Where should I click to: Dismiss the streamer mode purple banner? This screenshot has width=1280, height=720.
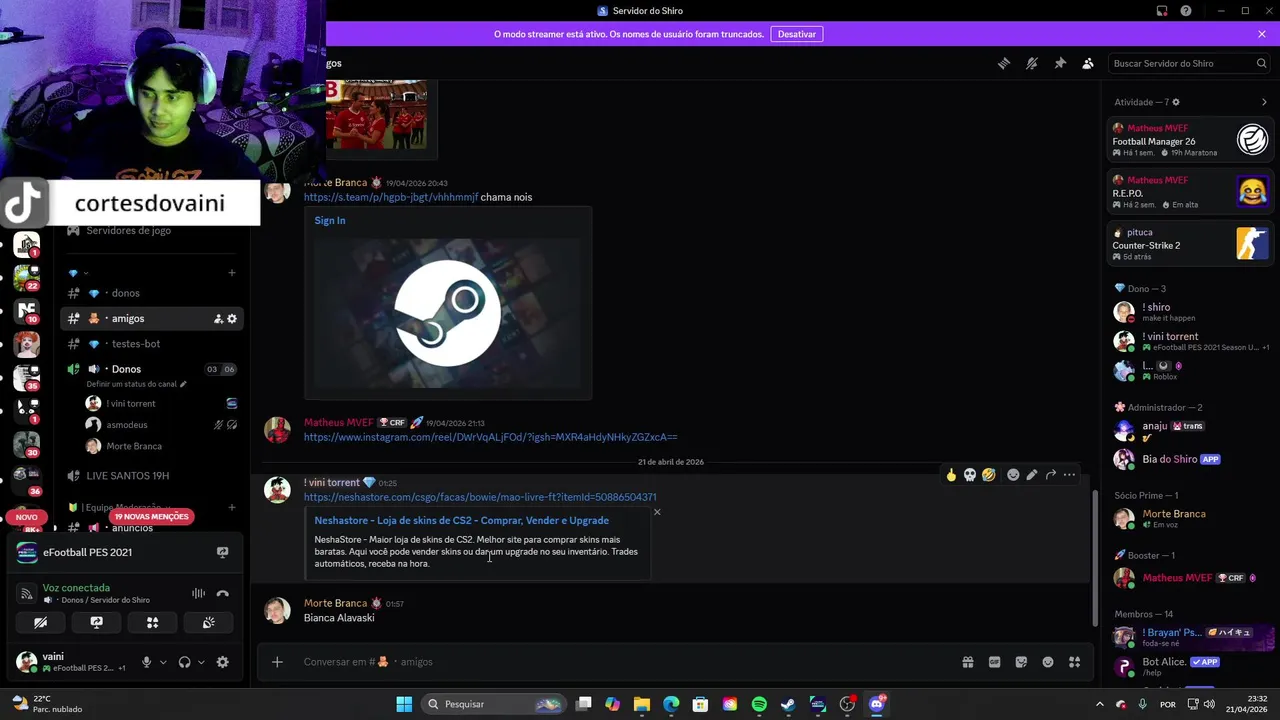click(x=1262, y=34)
